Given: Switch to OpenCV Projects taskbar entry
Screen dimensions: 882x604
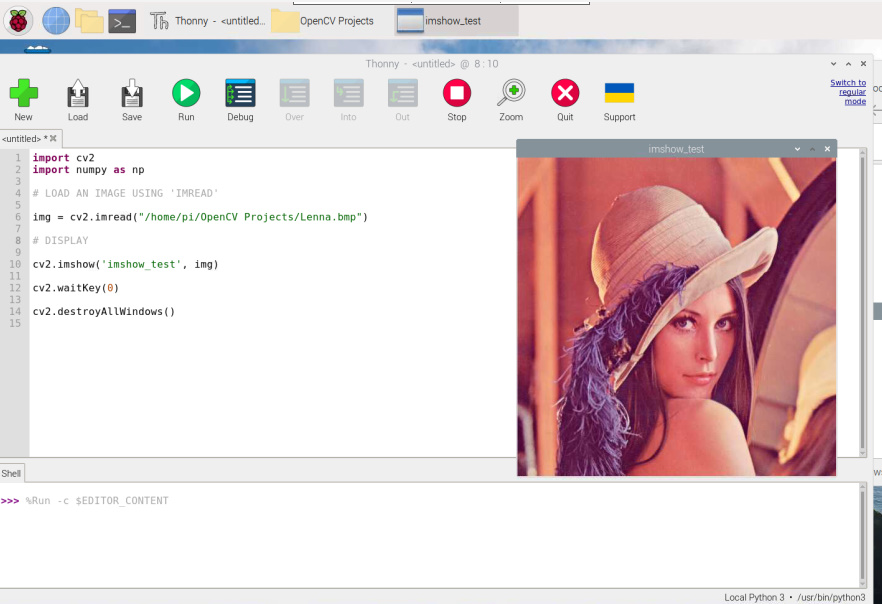Looking at the screenshot, I should [323, 21].
